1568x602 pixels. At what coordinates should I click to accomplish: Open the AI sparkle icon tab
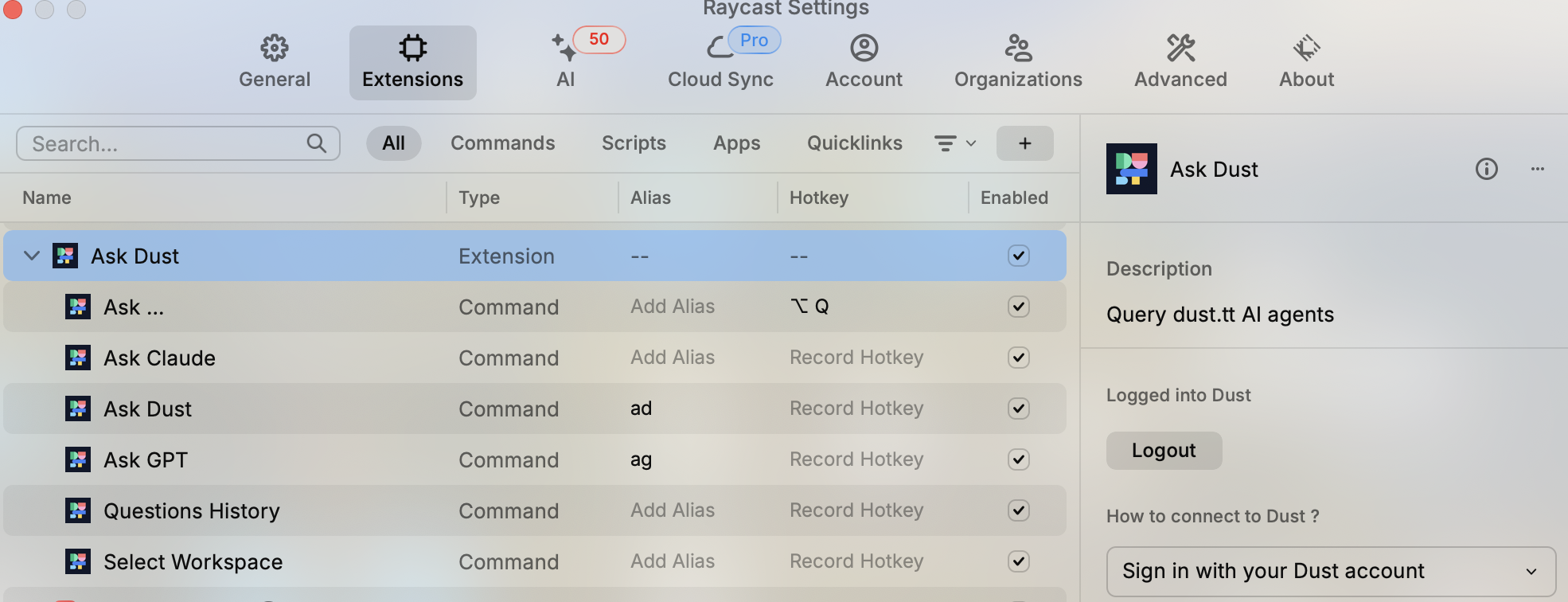pos(564,48)
